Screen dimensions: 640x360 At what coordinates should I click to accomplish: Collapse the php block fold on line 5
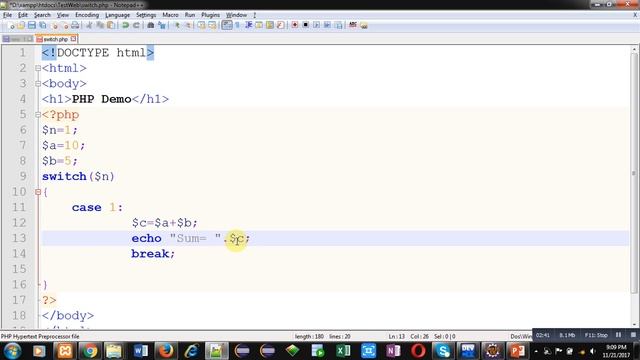pos(38,115)
